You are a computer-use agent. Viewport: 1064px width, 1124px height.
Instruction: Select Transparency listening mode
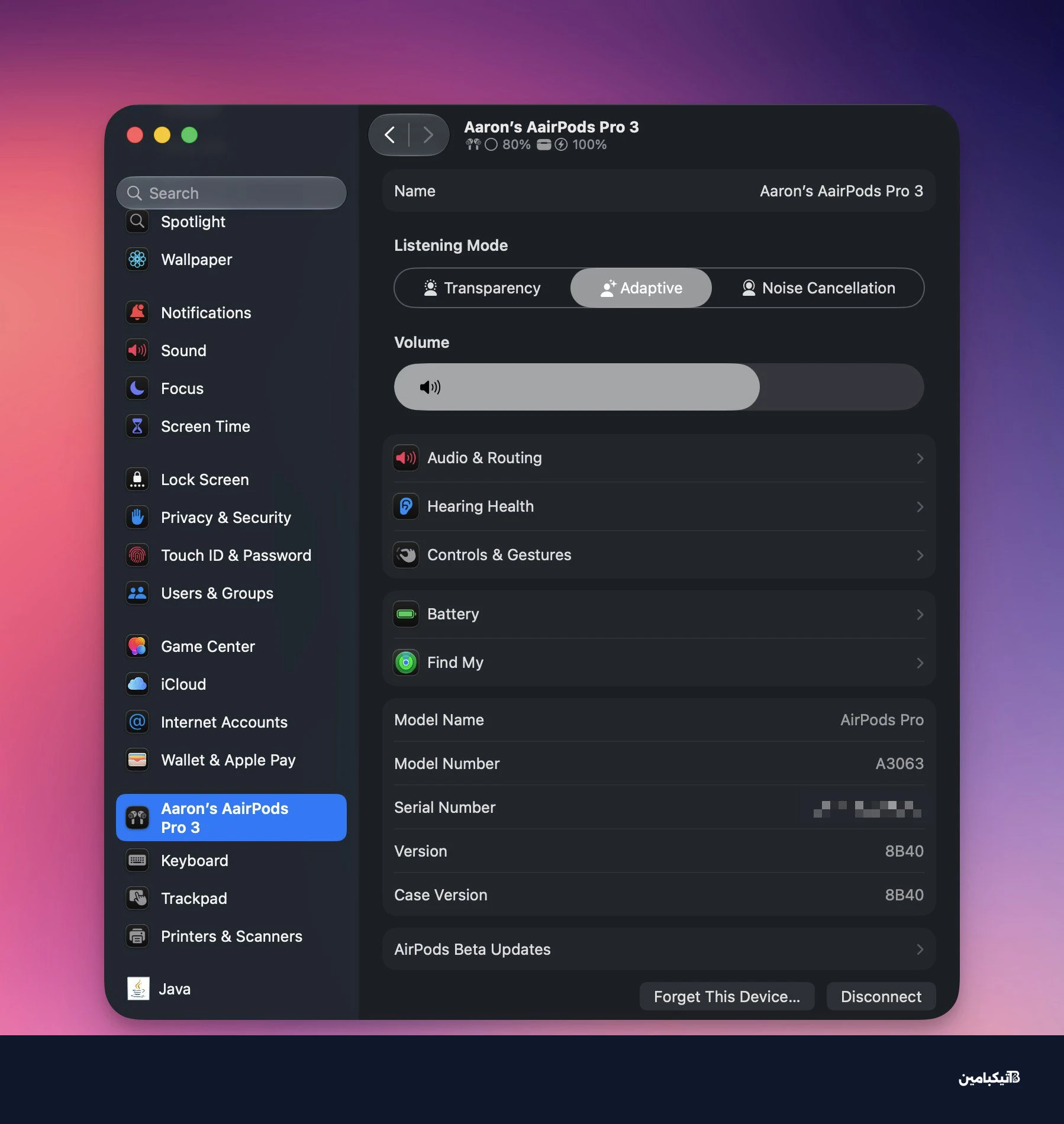coord(483,288)
